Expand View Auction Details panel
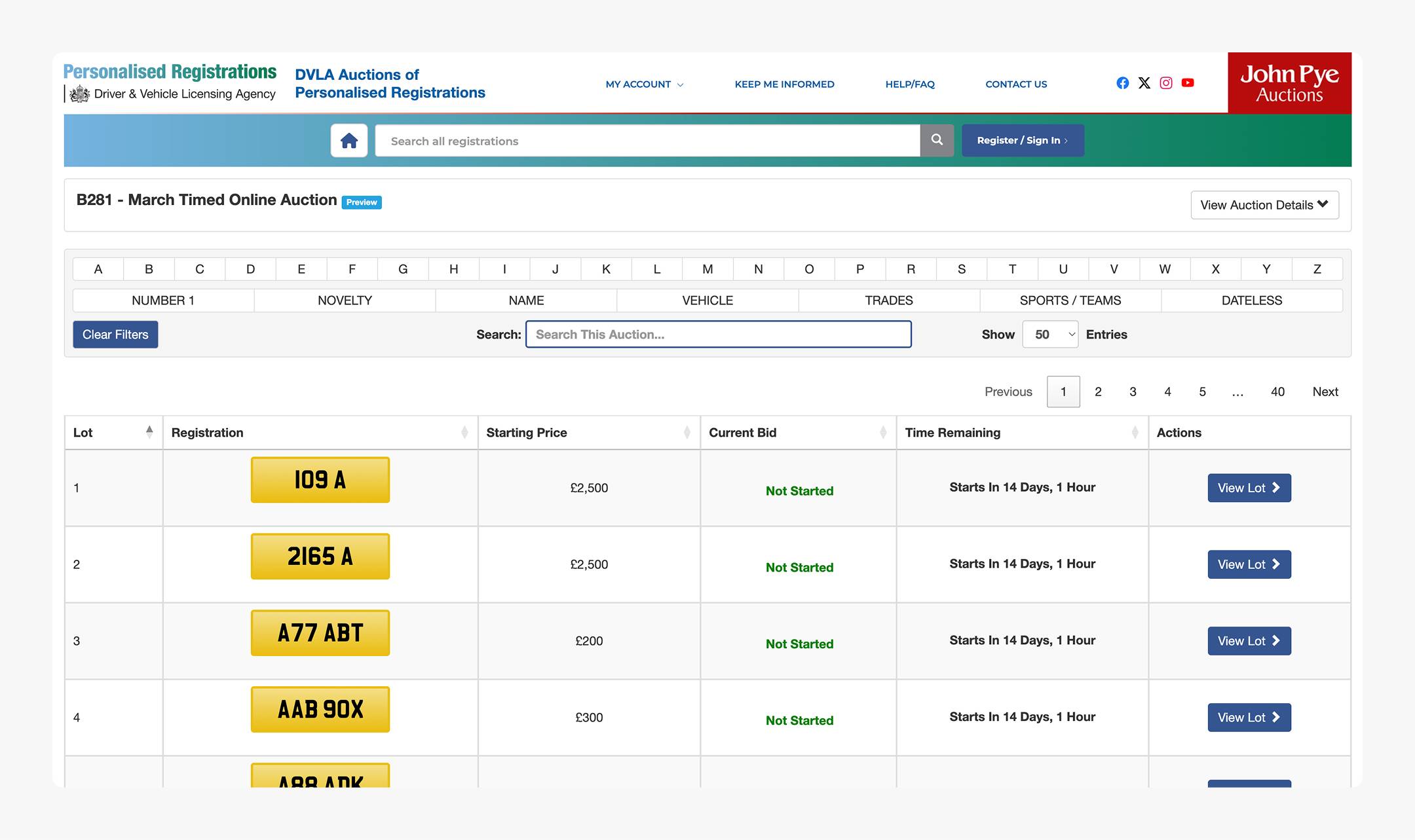This screenshot has height=840, width=1415. 1264,205
